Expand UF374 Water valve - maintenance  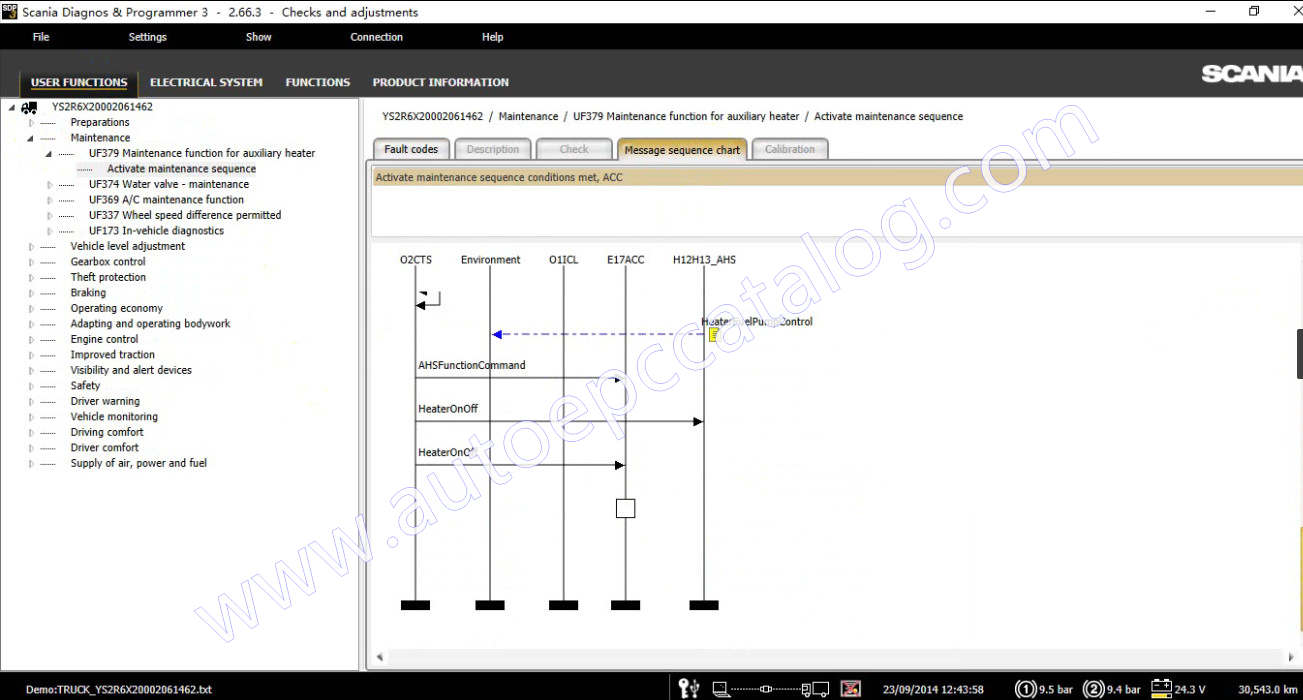tap(50, 184)
